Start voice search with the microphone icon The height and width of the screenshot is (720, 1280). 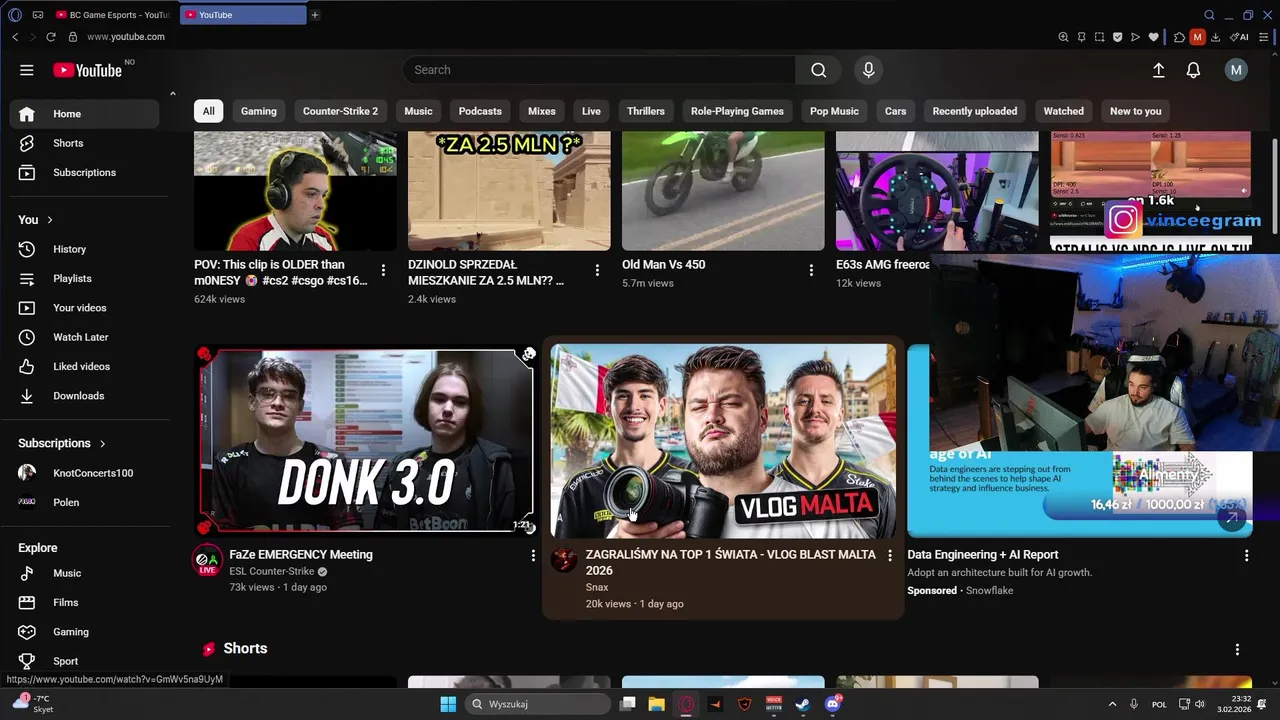pyautogui.click(x=868, y=70)
